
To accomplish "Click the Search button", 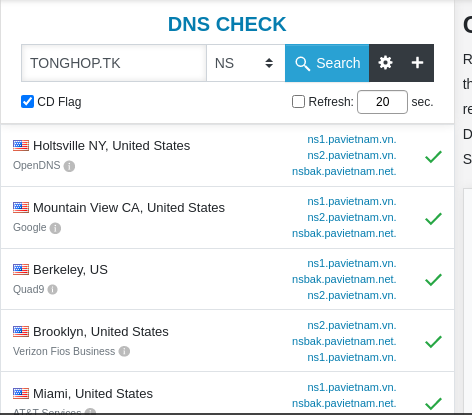I will click(327, 63).
